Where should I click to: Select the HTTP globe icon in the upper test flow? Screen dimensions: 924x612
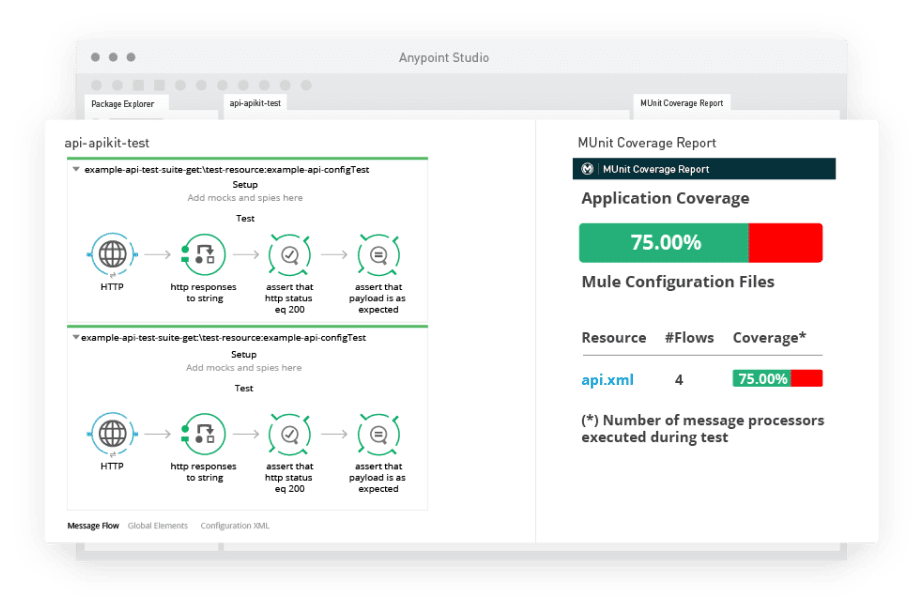(x=112, y=254)
